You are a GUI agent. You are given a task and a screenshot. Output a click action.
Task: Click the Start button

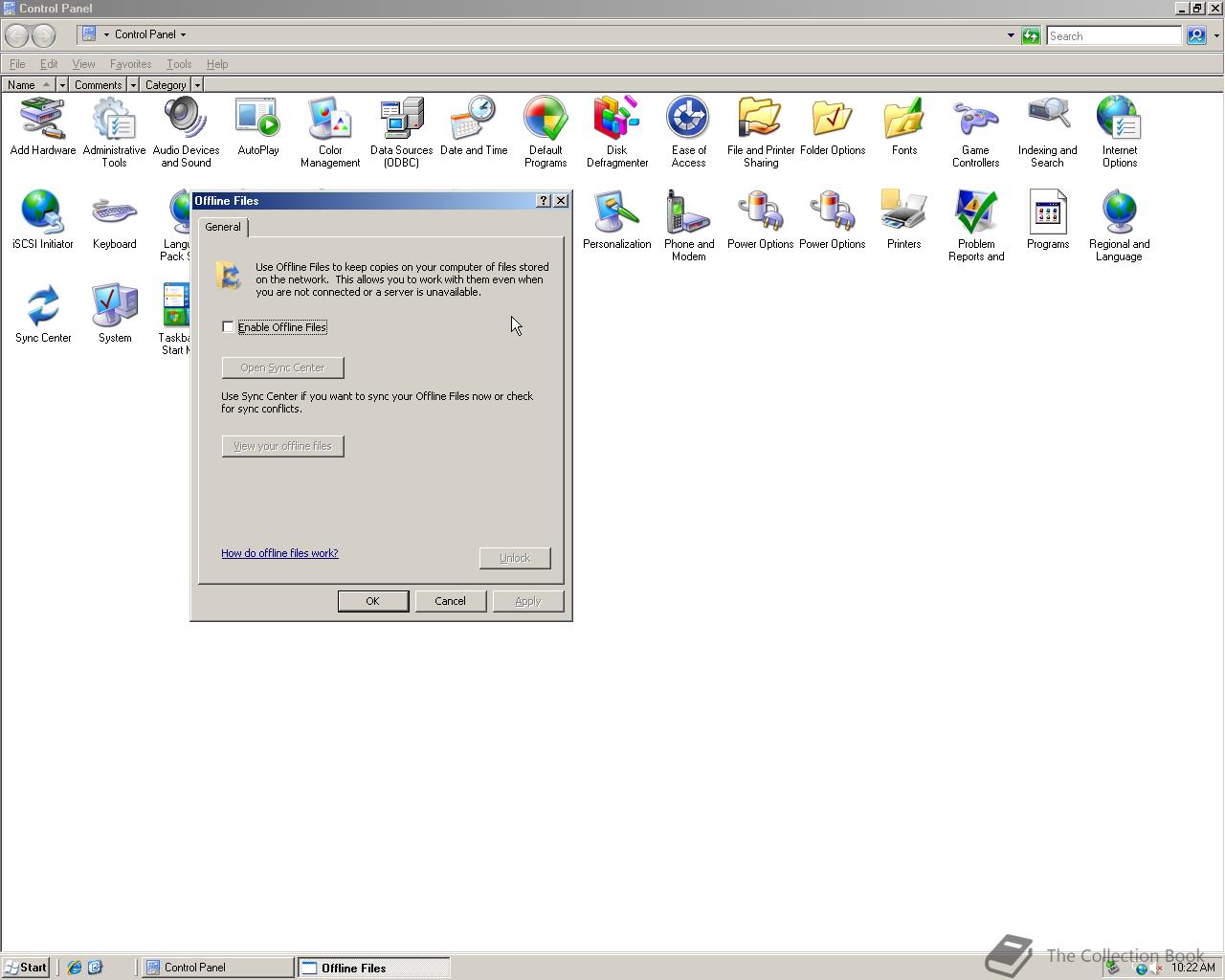click(x=26, y=968)
